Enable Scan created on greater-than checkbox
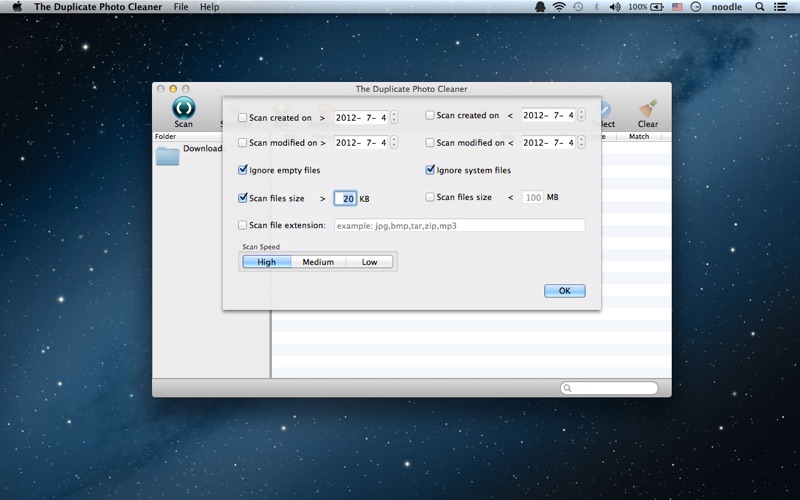 243,117
